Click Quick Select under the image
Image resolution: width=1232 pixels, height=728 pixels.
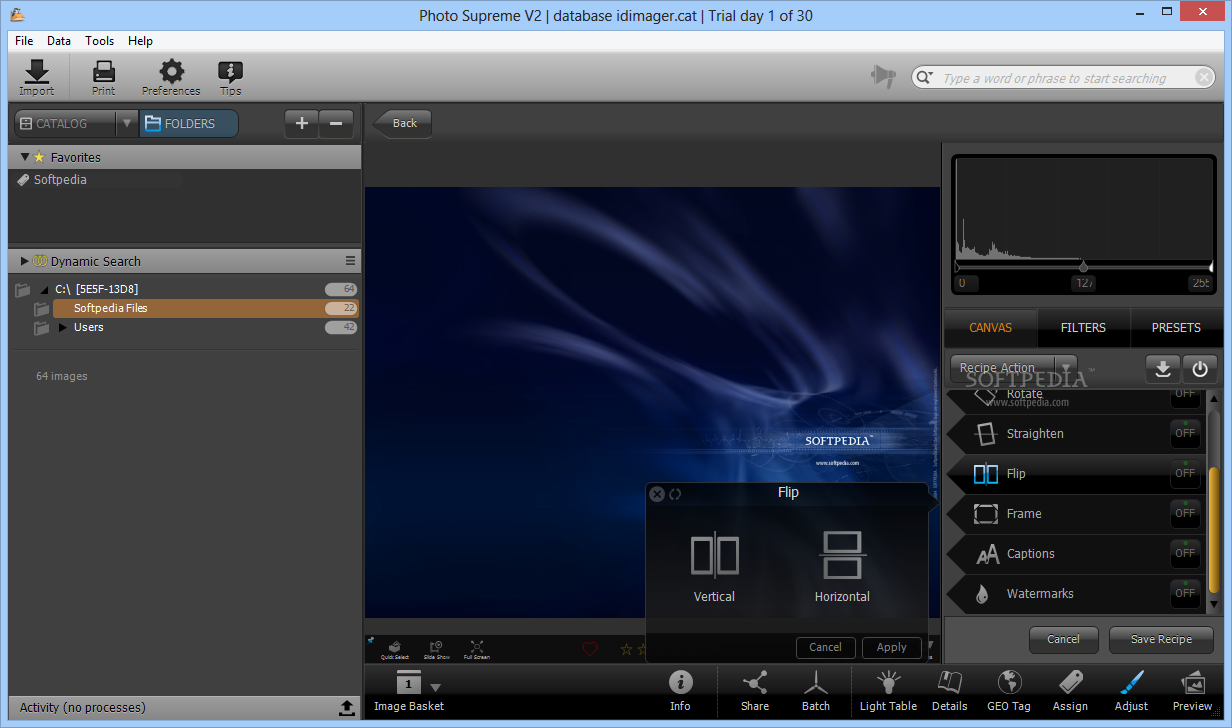(394, 650)
